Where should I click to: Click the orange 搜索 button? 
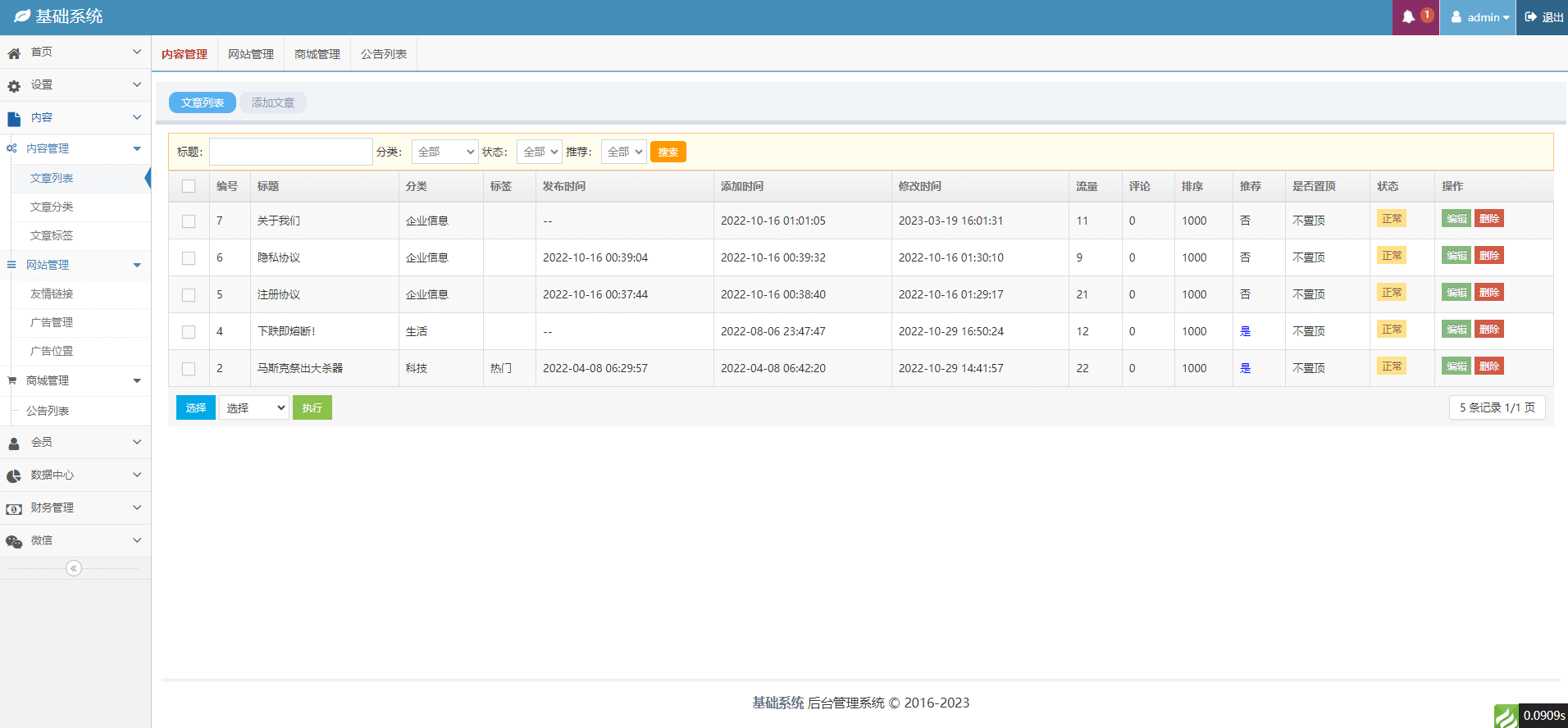pyautogui.click(x=668, y=152)
